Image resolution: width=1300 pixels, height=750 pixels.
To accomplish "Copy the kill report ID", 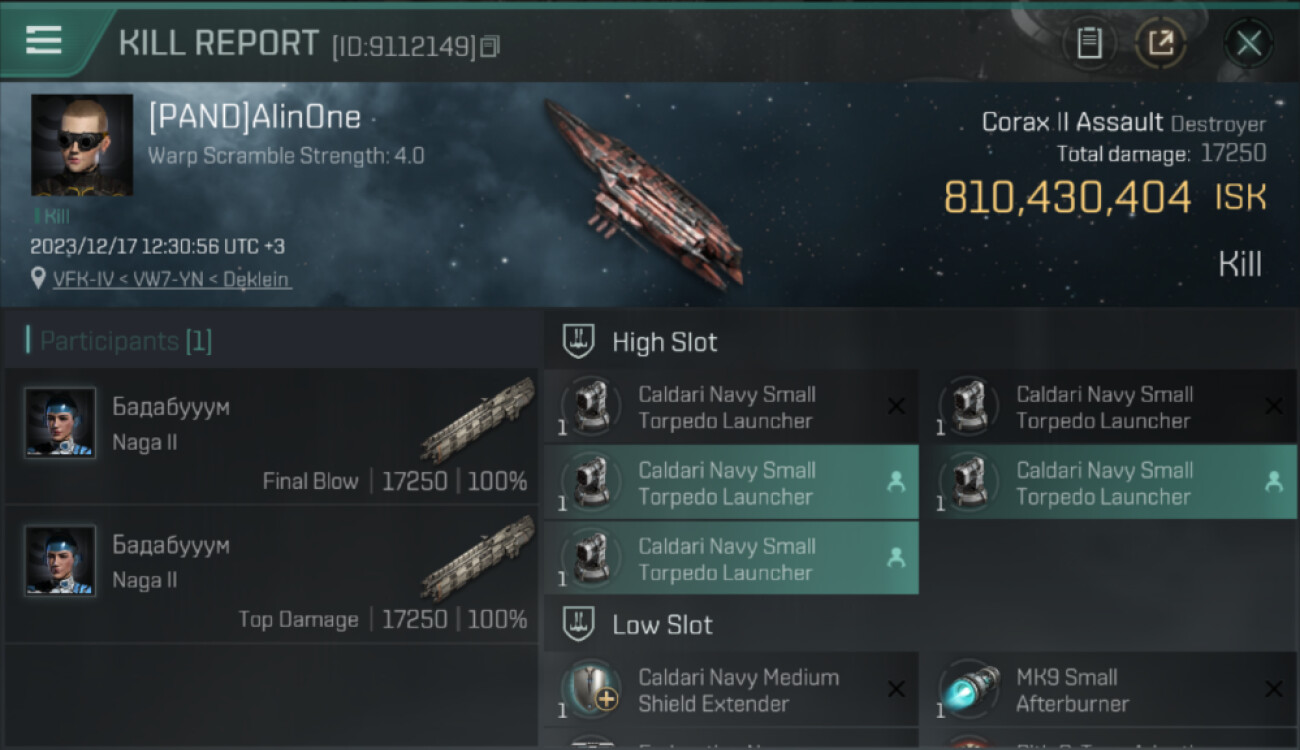I will (x=489, y=46).
